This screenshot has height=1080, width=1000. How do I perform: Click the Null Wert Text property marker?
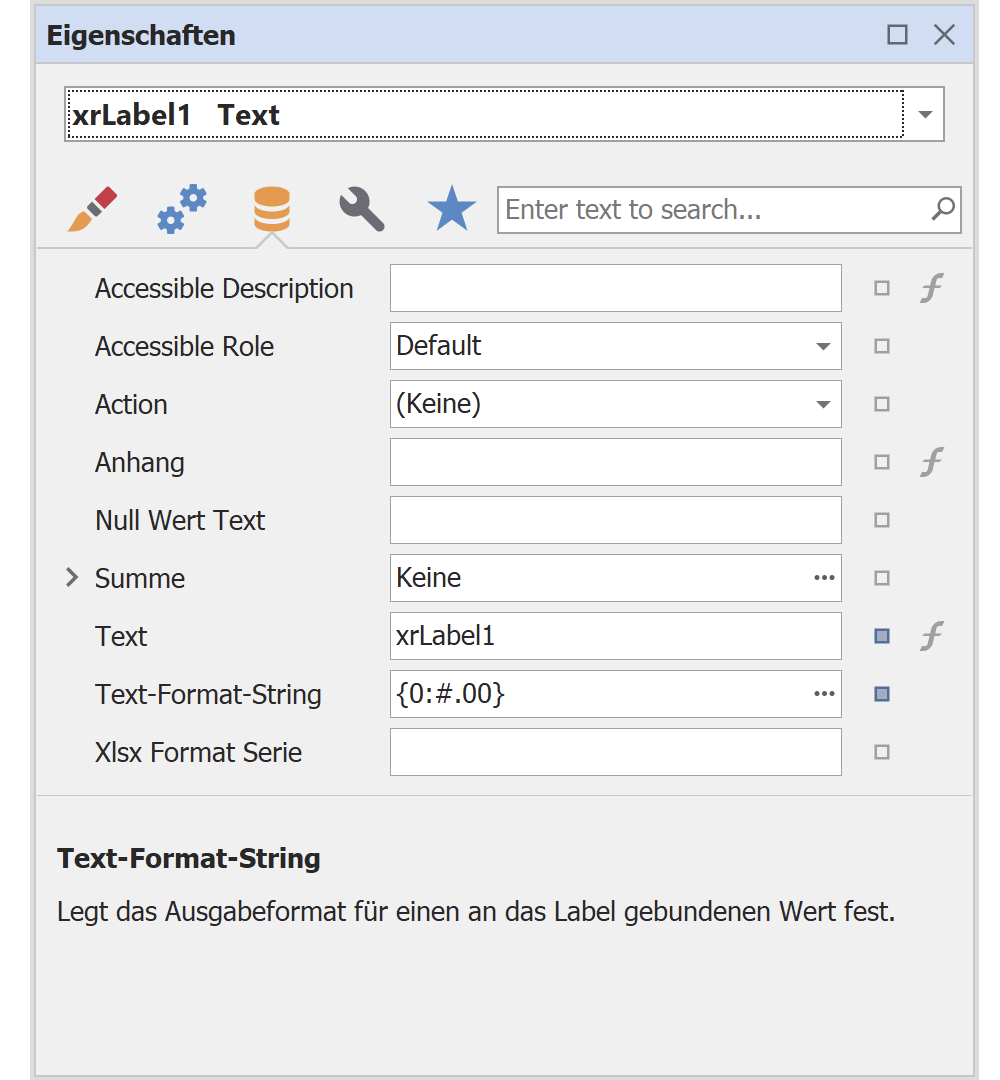[882, 520]
